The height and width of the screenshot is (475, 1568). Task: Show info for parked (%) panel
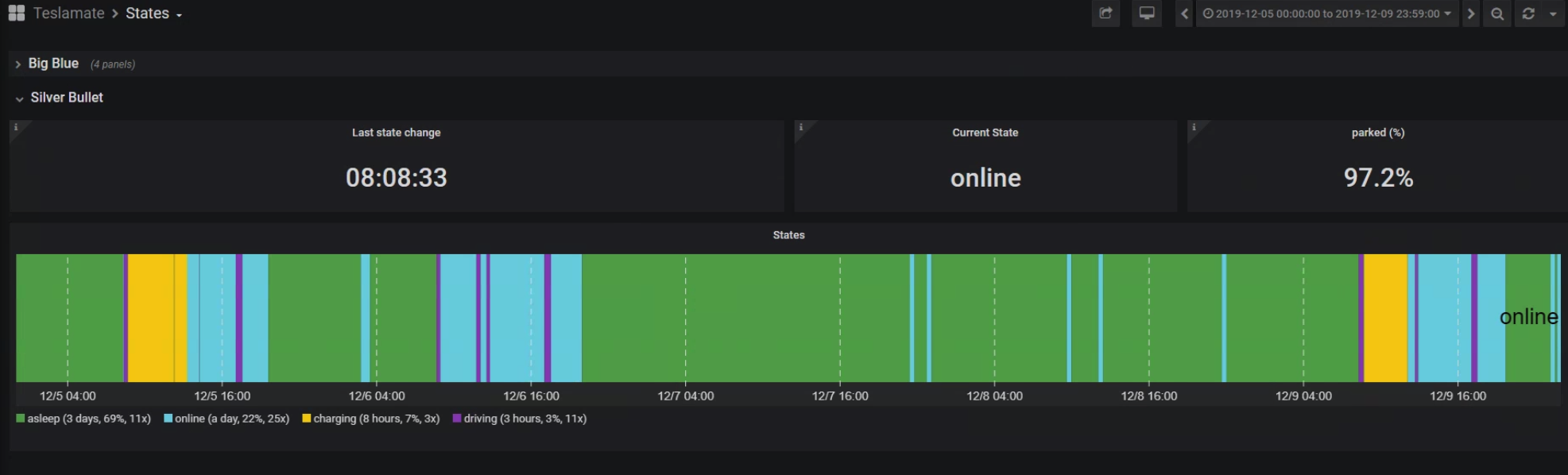coord(1194,127)
